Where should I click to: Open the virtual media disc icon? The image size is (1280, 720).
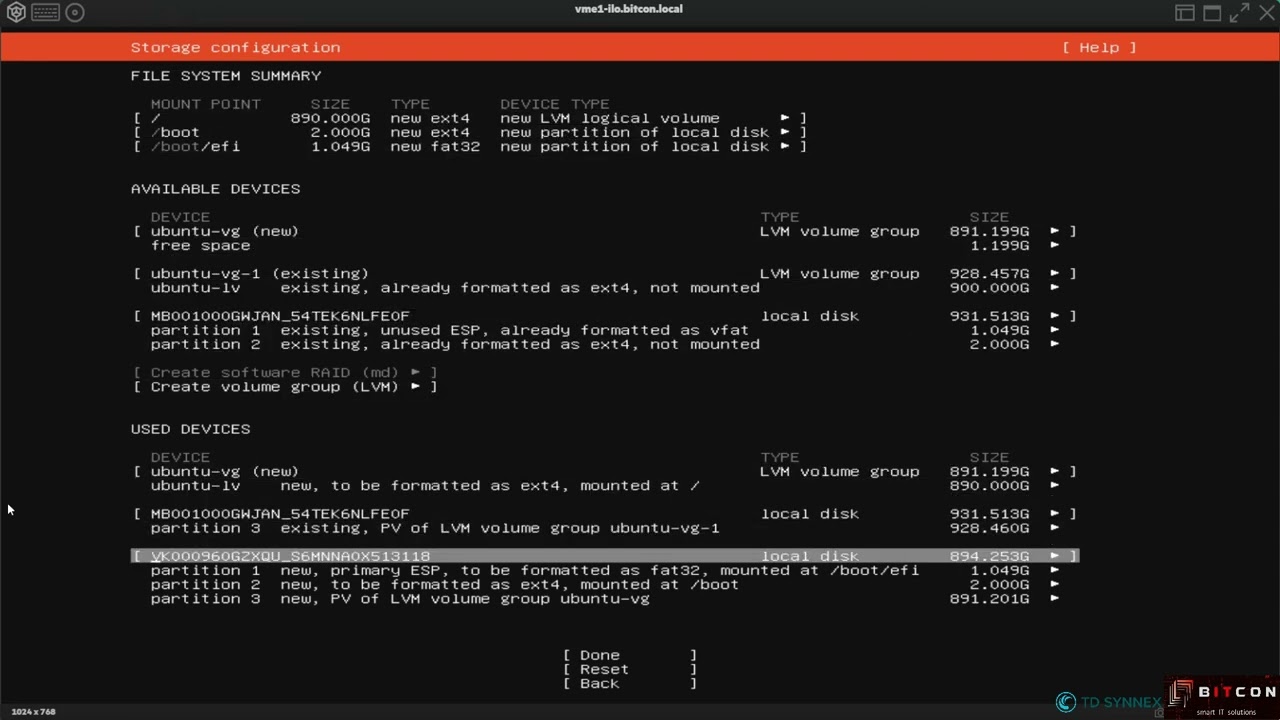[75, 13]
